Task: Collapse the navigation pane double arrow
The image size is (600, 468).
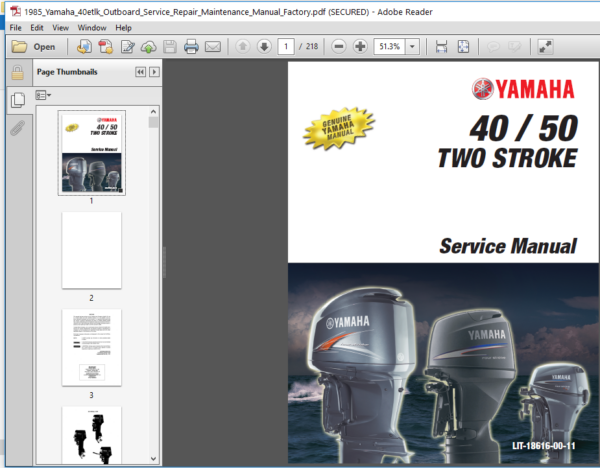Action: (140, 72)
